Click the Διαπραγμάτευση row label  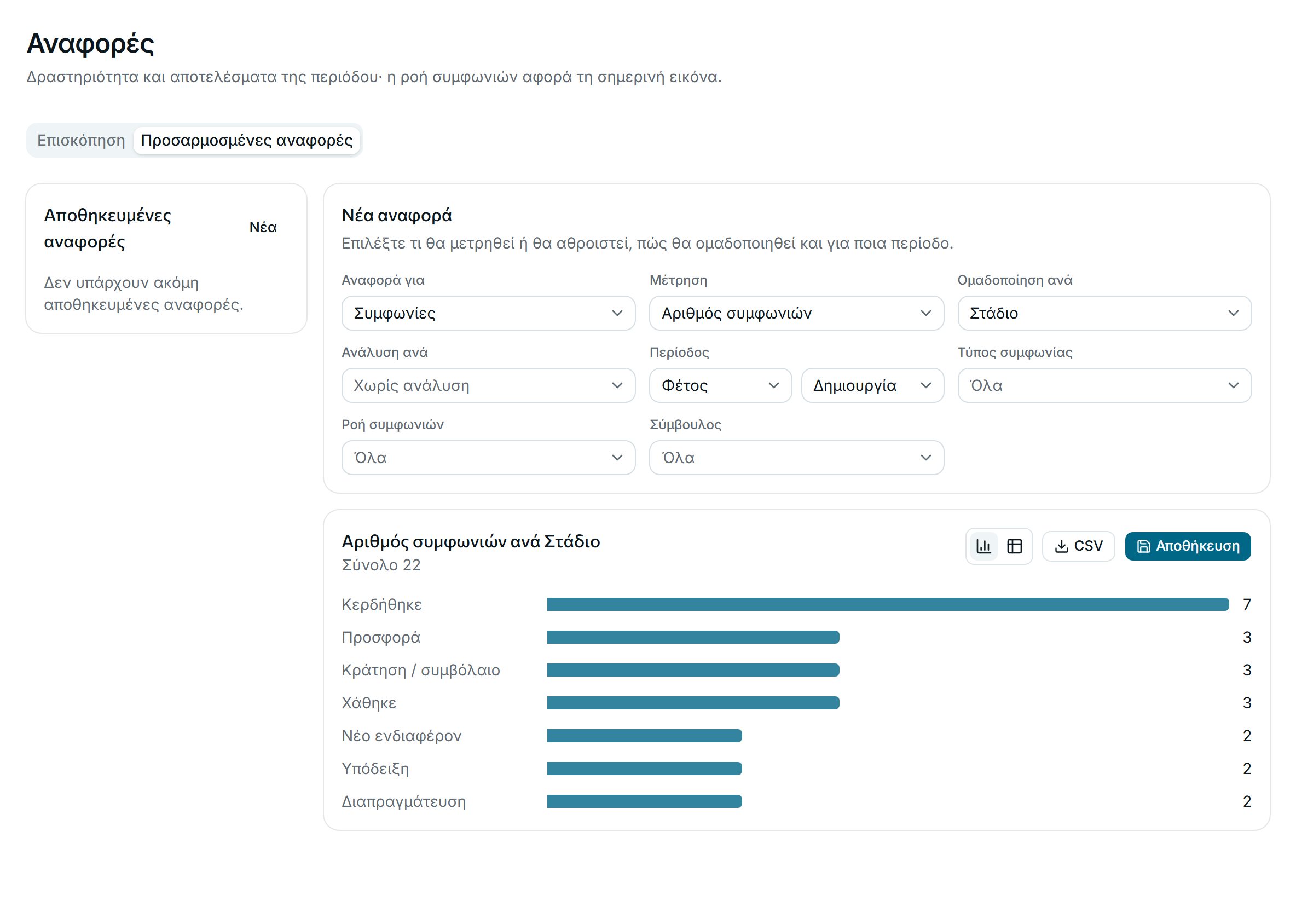(x=403, y=802)
